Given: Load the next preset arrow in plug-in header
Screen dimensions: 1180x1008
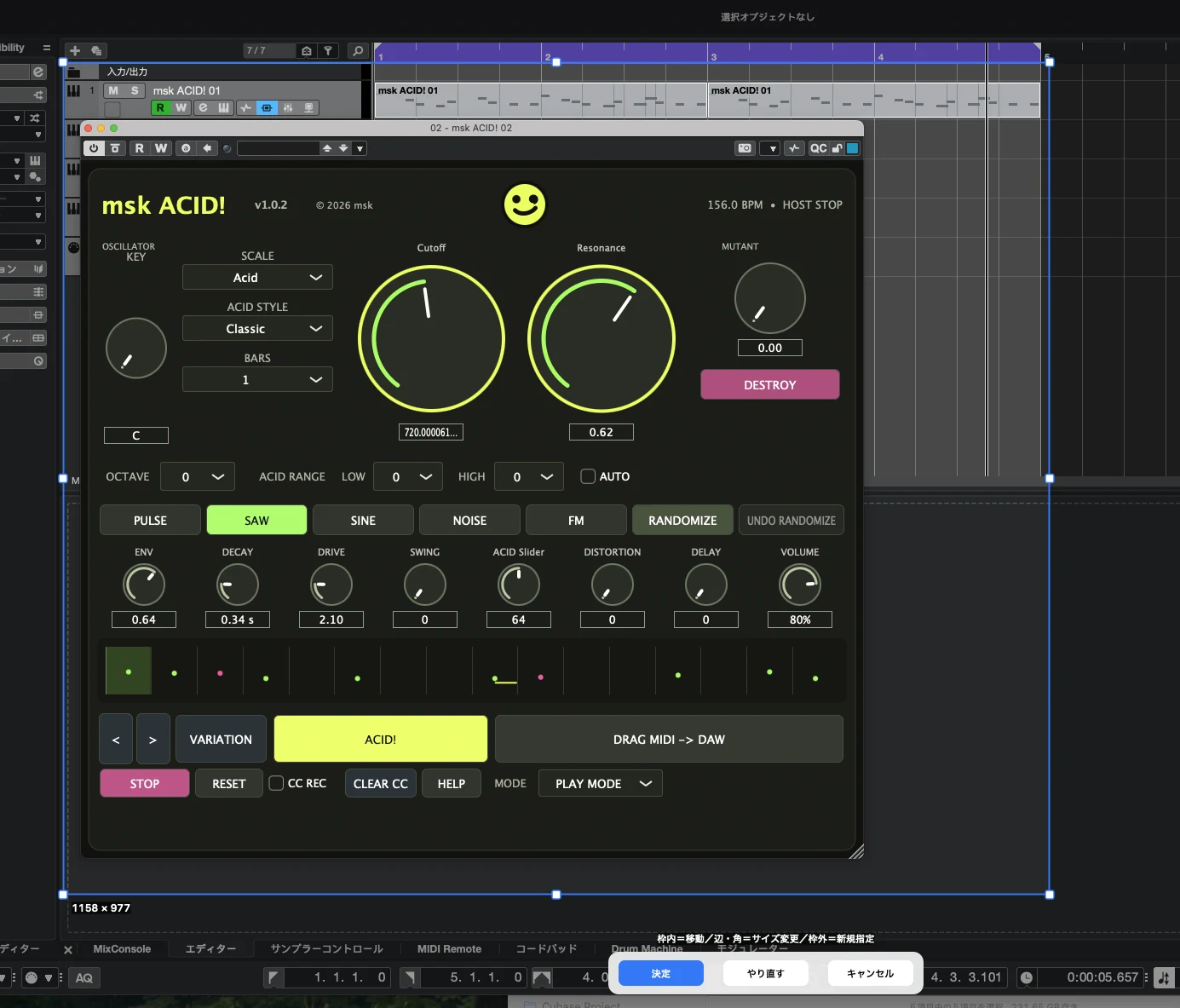Looking at the screenshot, I should click(343, 148).
